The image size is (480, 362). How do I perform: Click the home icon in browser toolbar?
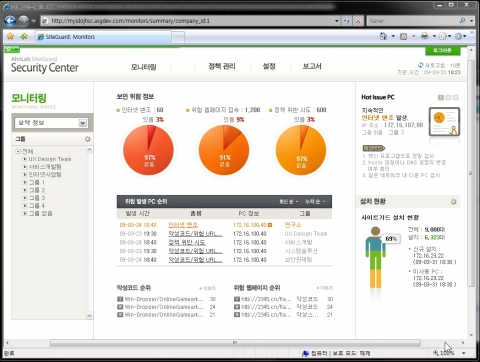(384, 36)
